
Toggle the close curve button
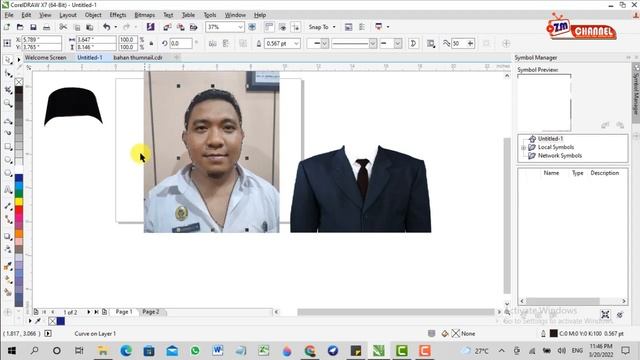pyautogui.click(x=413, y=43)
